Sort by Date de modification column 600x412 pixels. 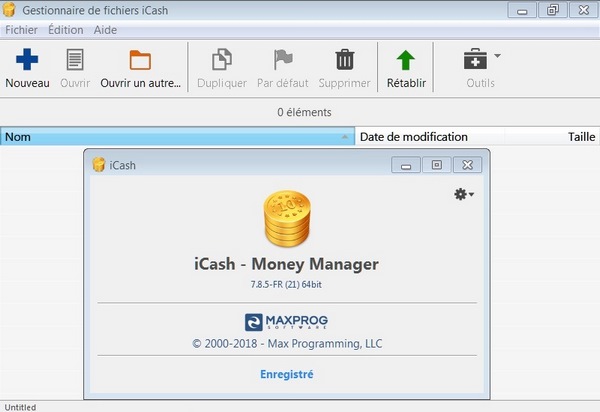click(430, 137)
